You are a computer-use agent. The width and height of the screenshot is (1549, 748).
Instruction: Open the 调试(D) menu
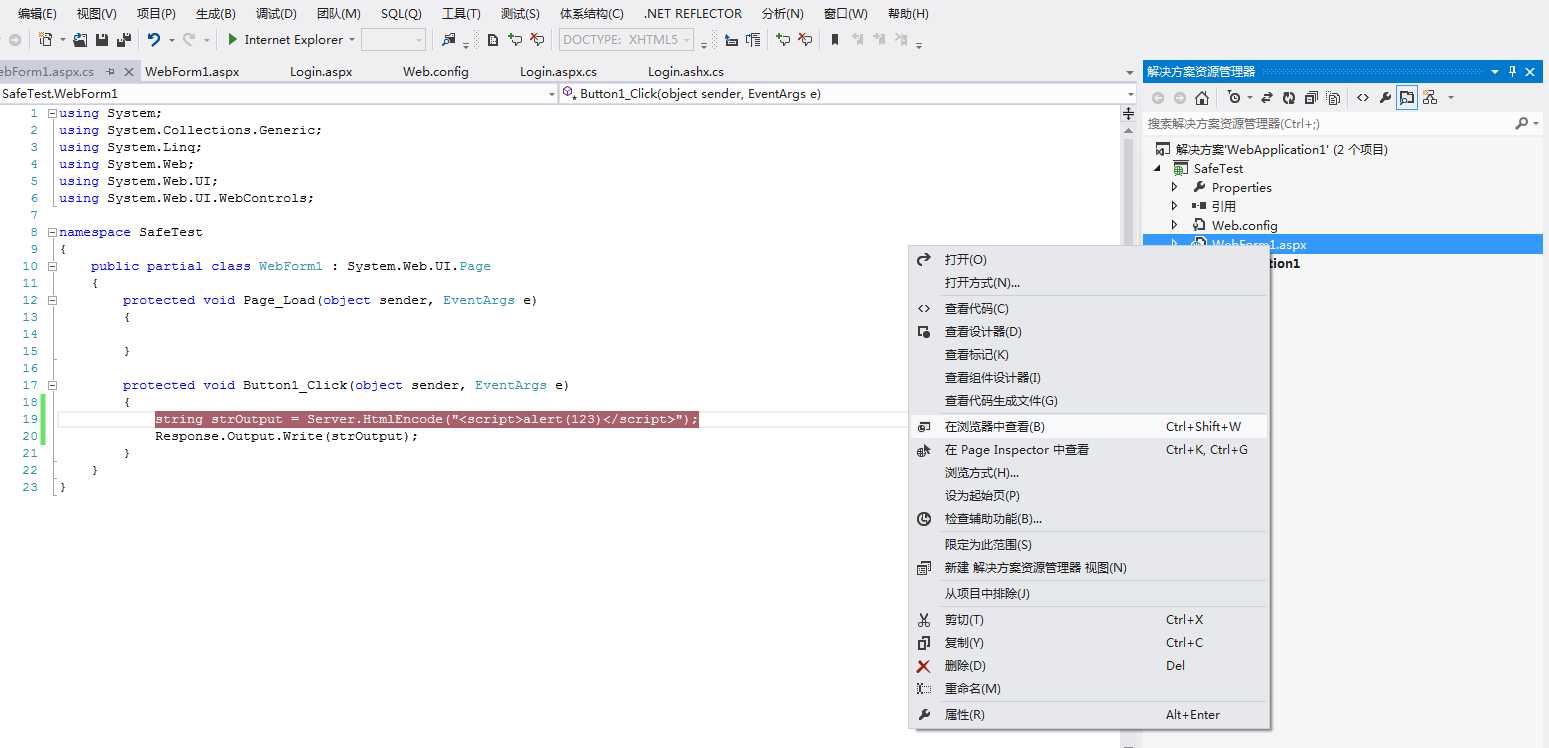pyautogui.click(x=276, y=14)
